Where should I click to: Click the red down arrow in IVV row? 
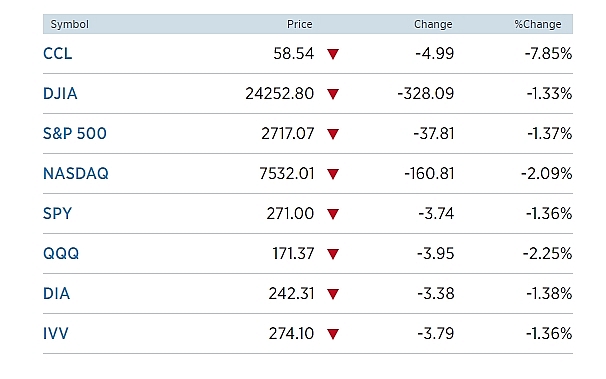coord(333,334)
